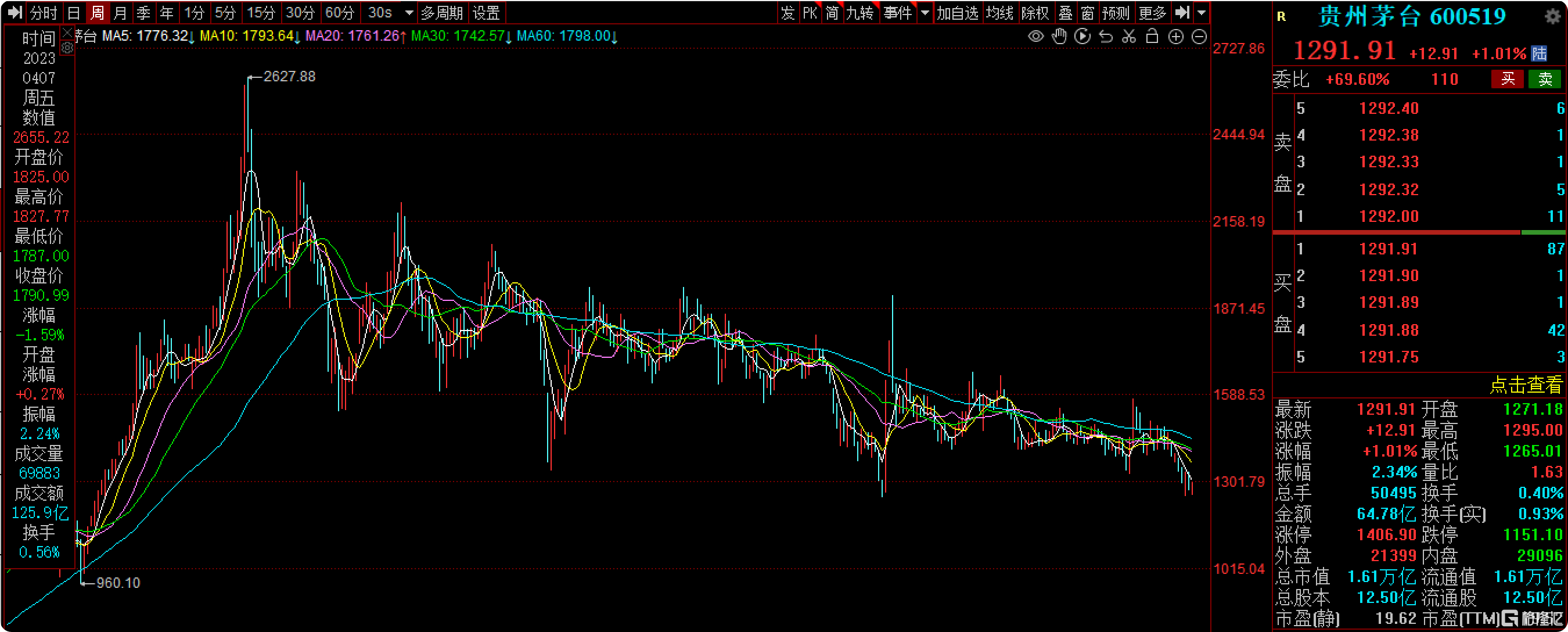This screenshot has height=632, width=1568.
Task: Switch to 年 yearly period tab
Action: (167, 13)
